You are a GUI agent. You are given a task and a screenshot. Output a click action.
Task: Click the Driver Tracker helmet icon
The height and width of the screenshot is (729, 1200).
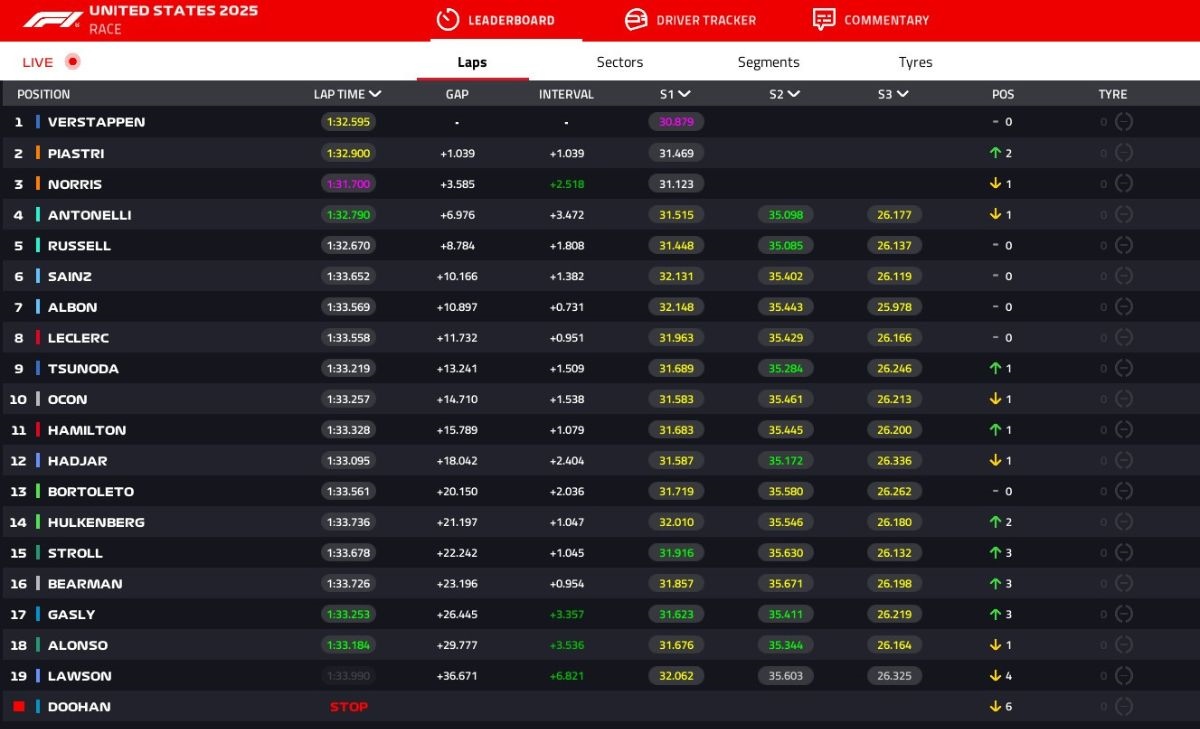(x=636, y=20)
